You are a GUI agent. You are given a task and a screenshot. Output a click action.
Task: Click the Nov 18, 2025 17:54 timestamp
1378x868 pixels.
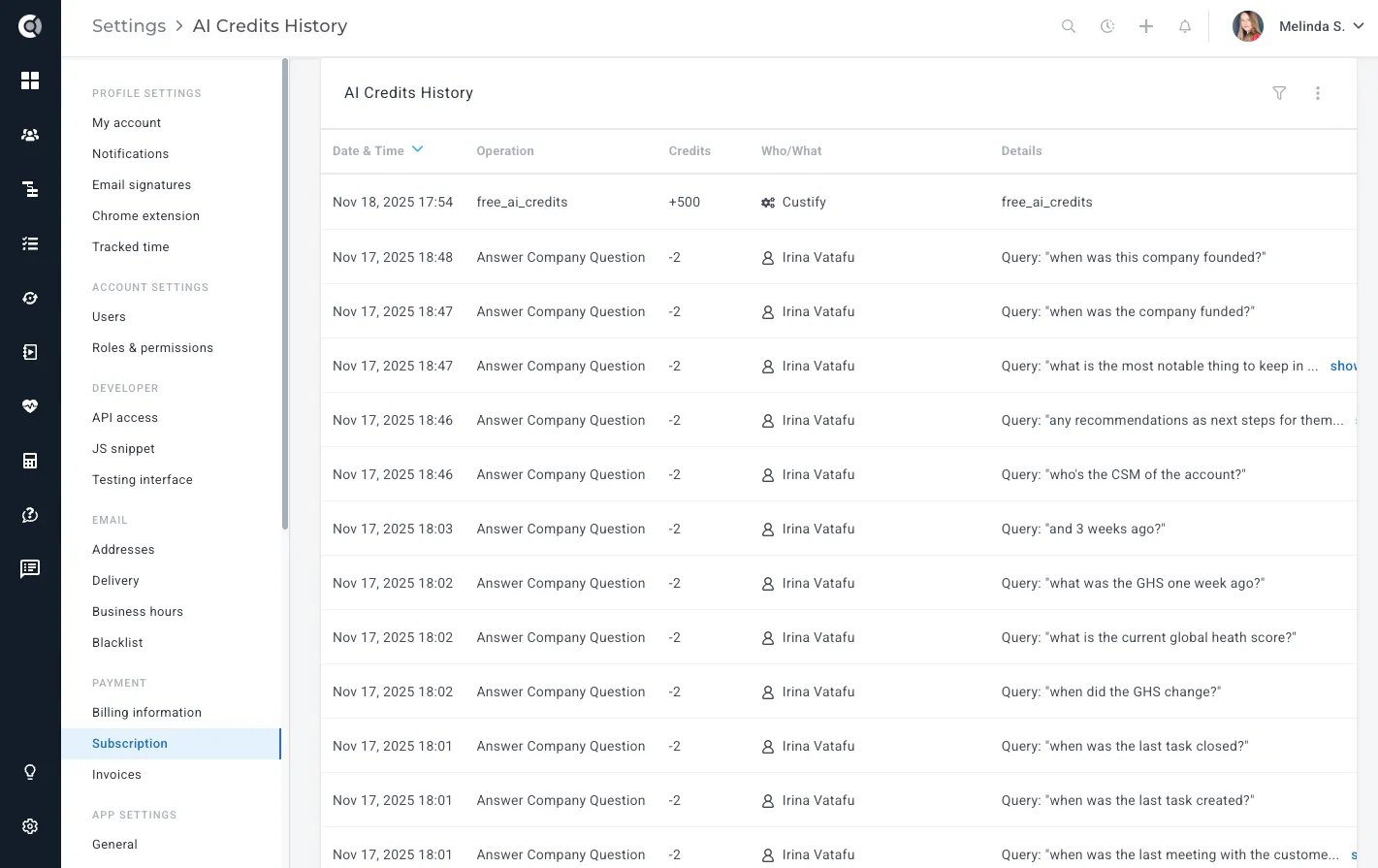coord(393,203)
